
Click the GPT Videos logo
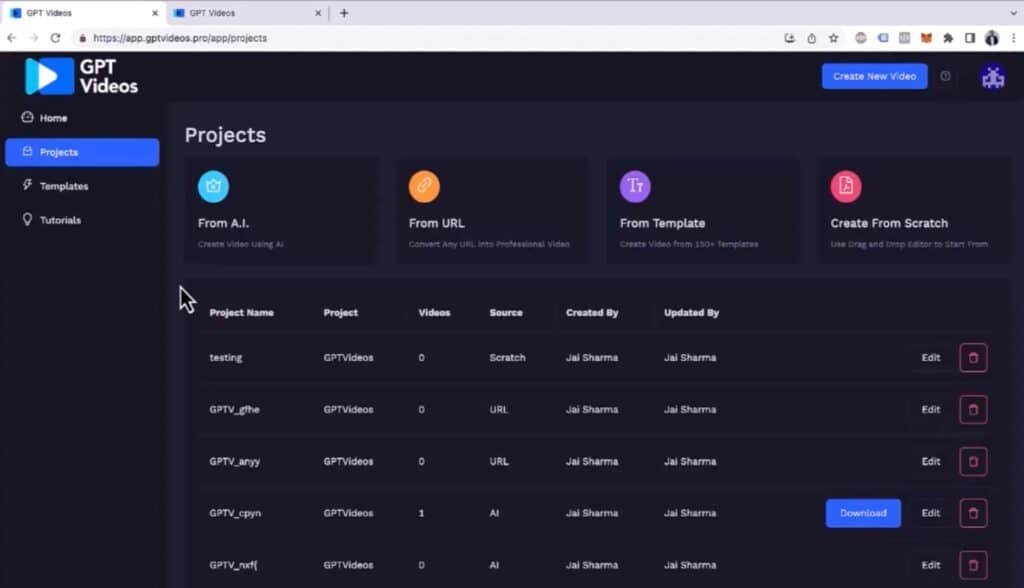[81, 76]
